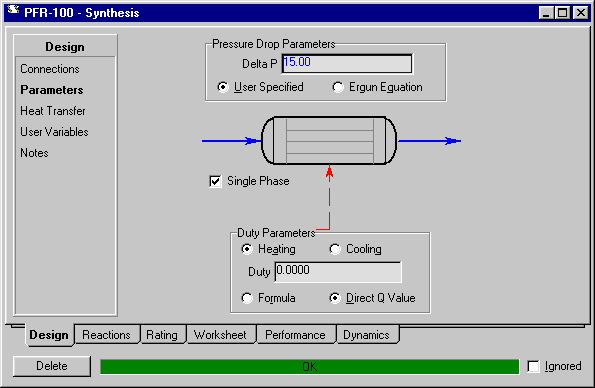Click the plug flow reactor vessel icon
The height and width of the screenshot is (388, 595).
click(x=329, y=140)
